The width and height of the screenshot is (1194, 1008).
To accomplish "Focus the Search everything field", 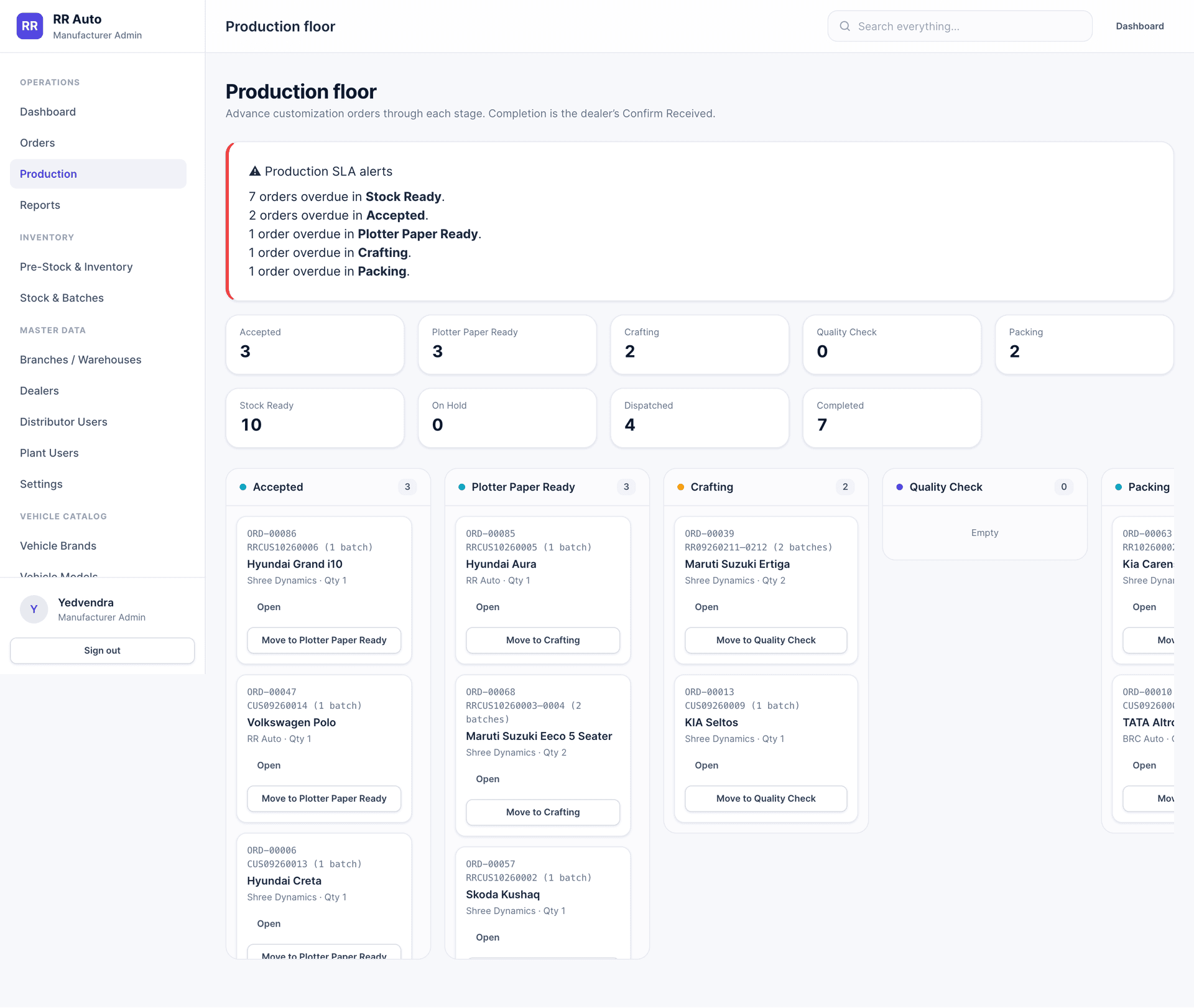I will click(x=960, y=26).
